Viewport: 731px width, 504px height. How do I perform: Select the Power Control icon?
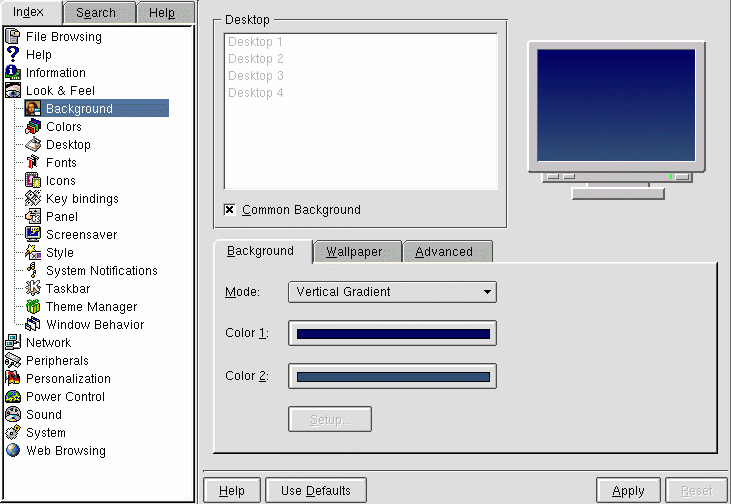tap(13, 397)
